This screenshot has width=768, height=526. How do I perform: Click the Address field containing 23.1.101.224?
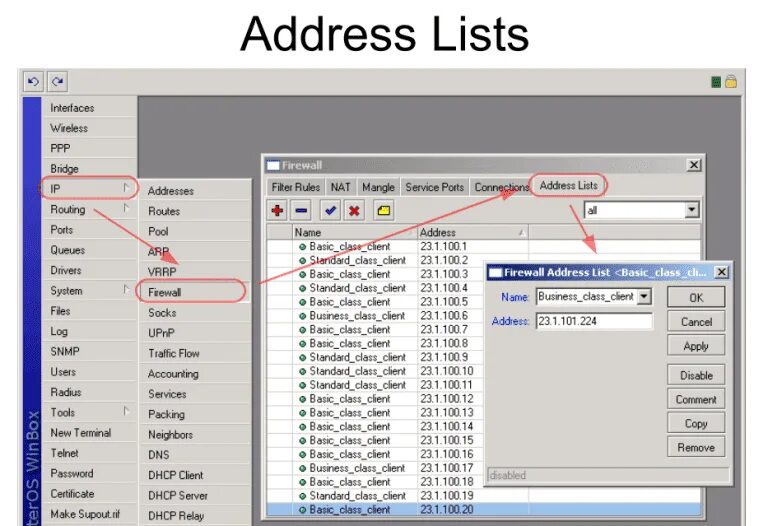(594, 321)
